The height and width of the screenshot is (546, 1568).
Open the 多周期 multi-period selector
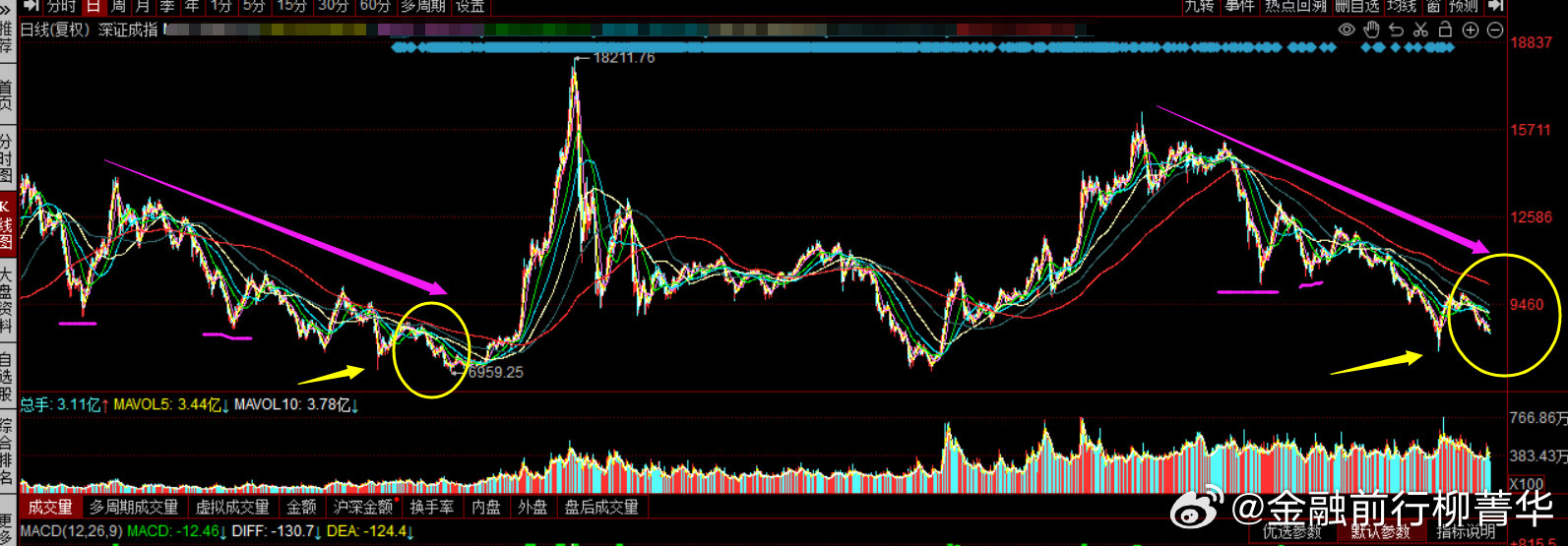422,6
